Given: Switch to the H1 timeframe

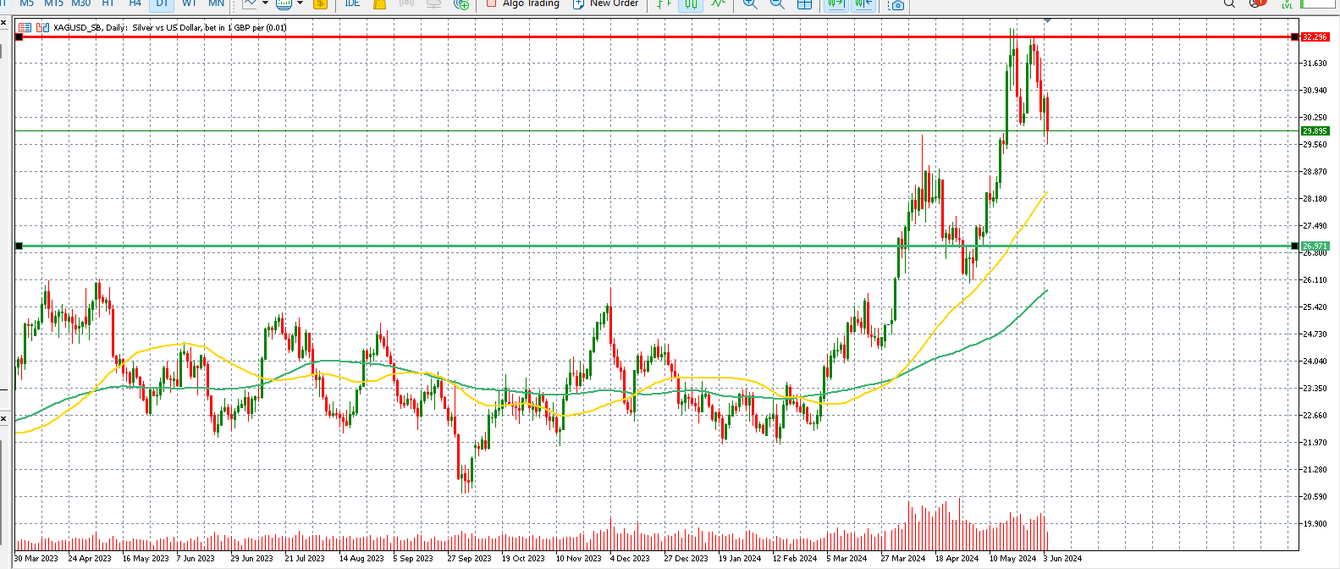Looking at the screenshot, I should [x=108, y=3].
